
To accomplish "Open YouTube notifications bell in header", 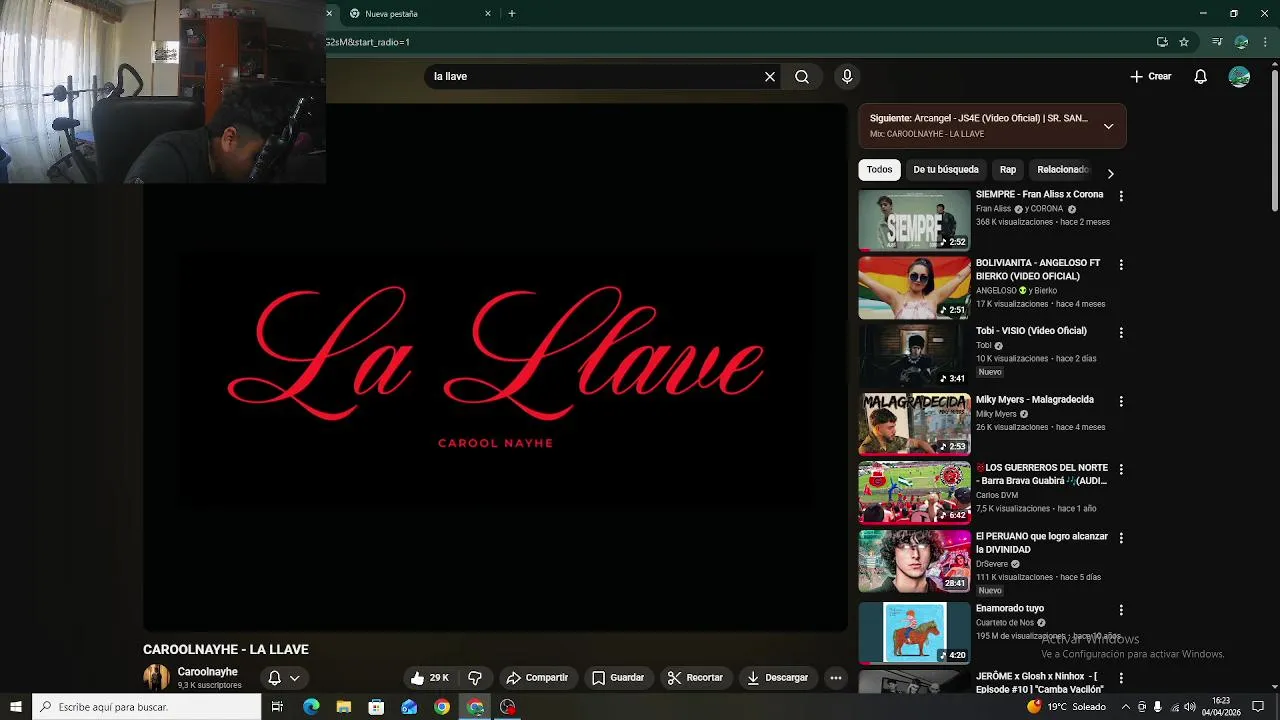I will pos(1201,76).
